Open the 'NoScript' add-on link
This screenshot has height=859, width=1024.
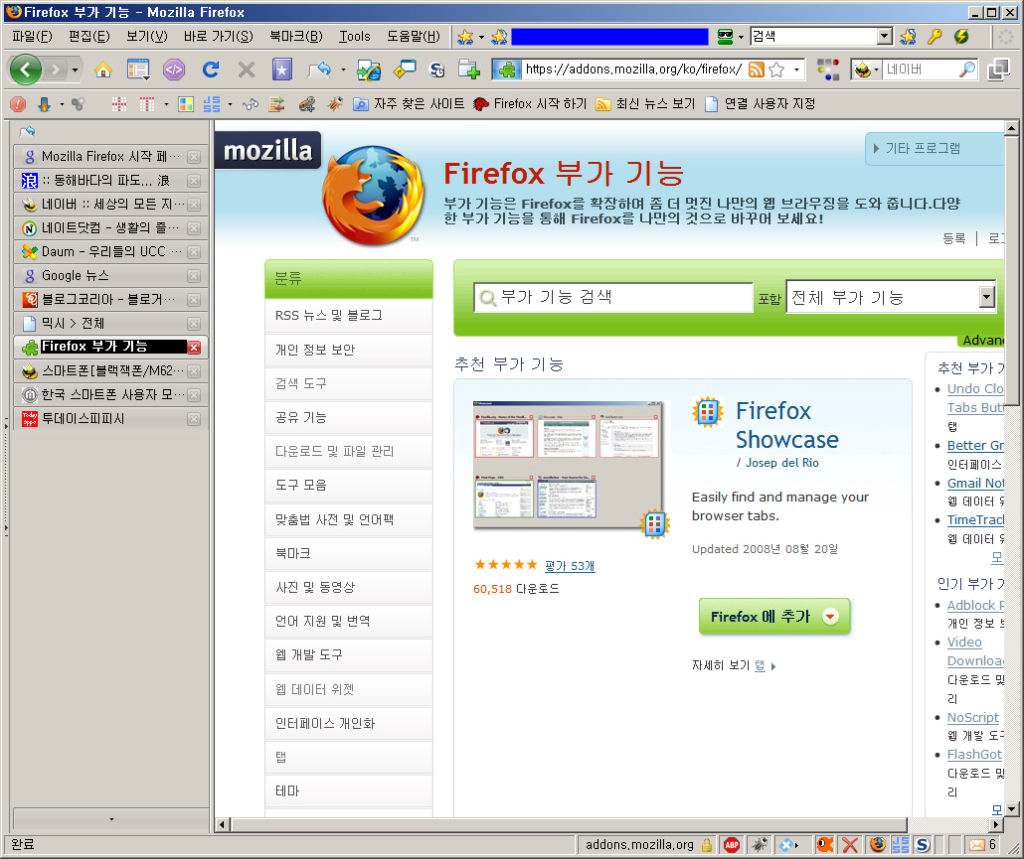pyautogui.click(x=972, y=717)
